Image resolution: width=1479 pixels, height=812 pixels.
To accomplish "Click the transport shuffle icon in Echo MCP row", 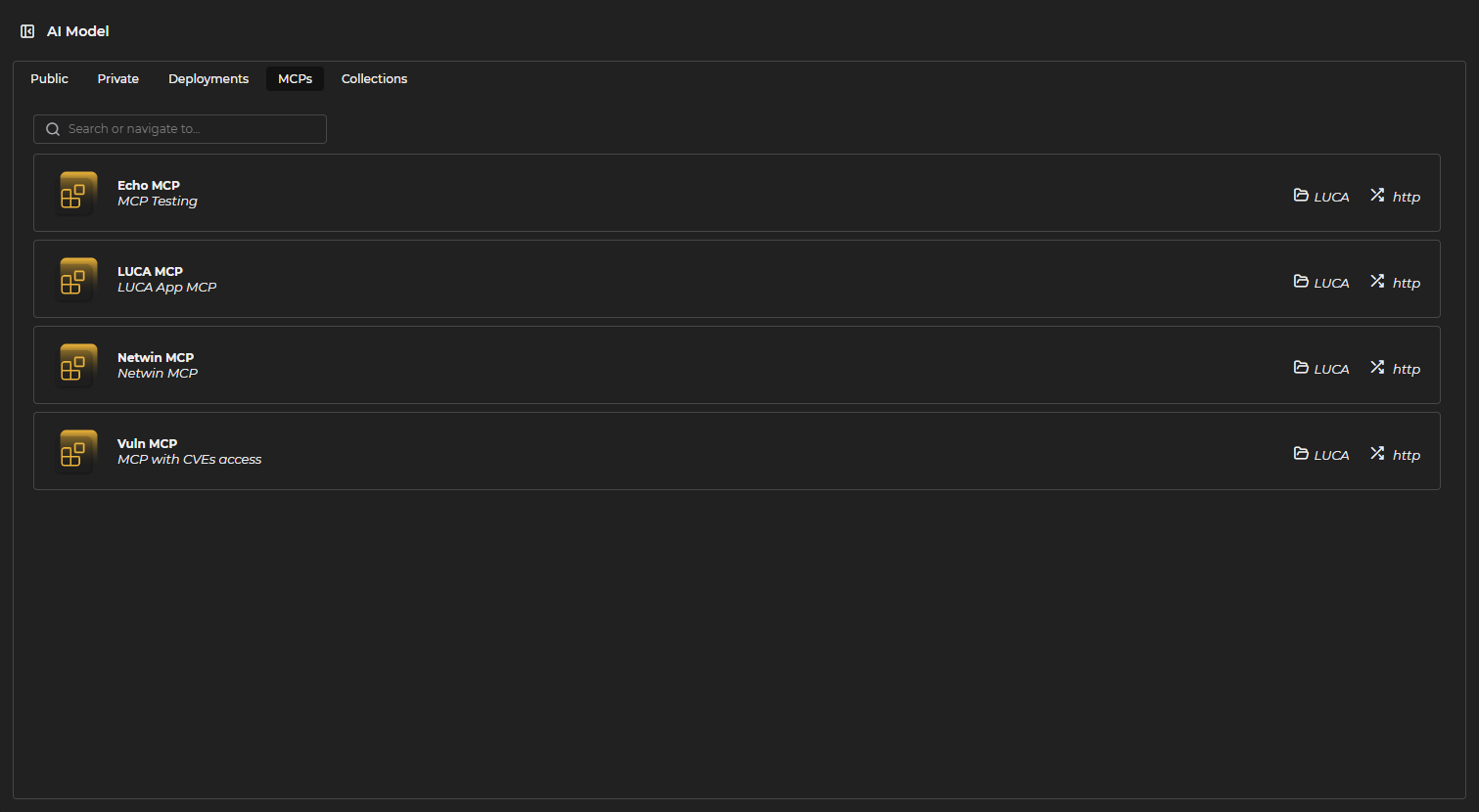I will point(1377,196).
